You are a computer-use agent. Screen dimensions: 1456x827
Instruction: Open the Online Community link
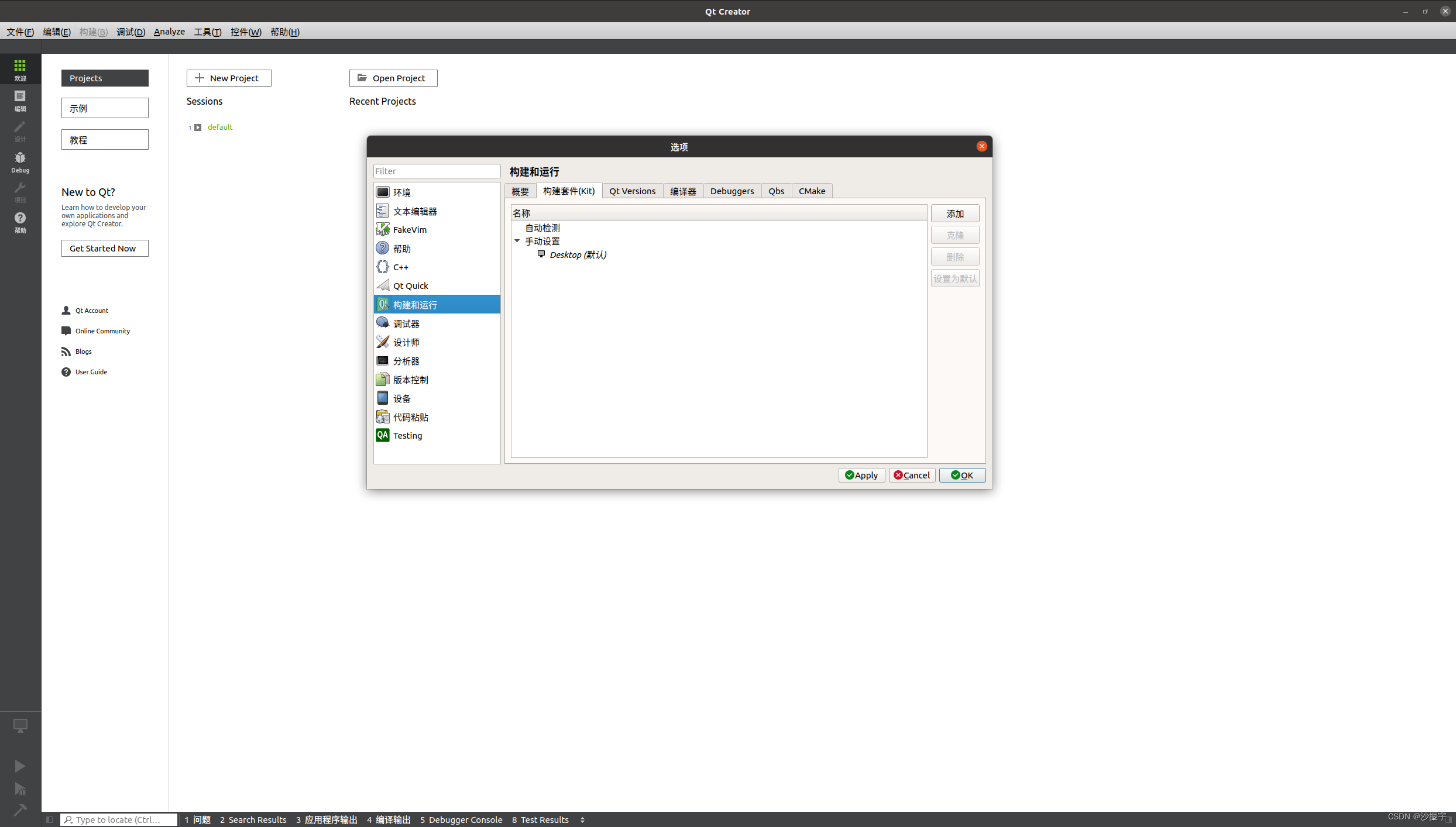coord(102,331)
